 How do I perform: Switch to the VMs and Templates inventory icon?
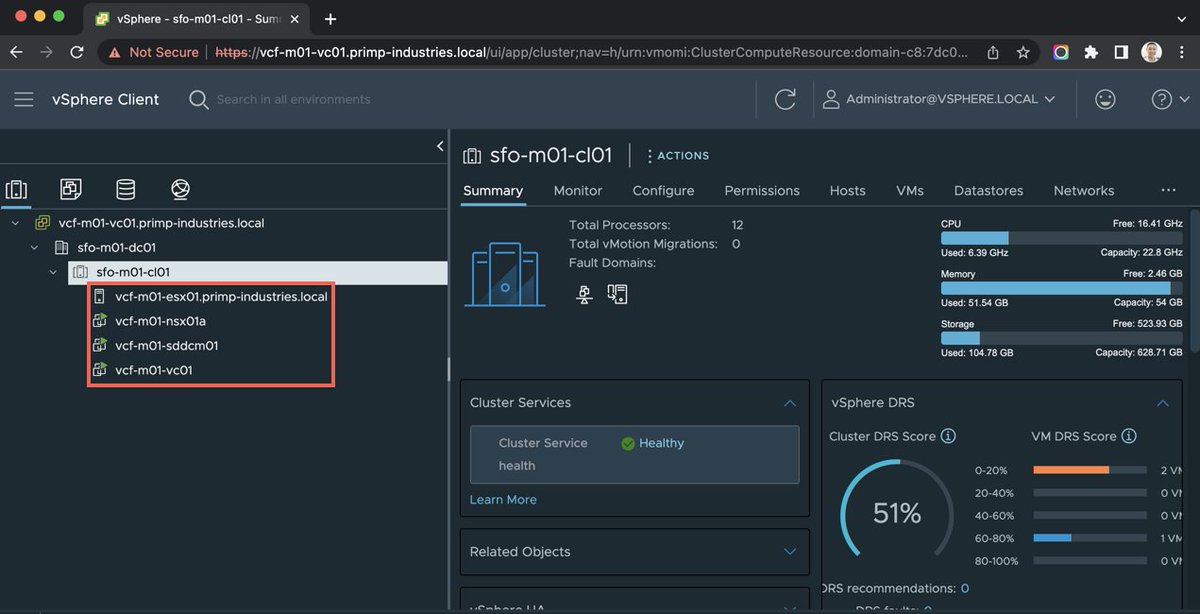(70, 189)
